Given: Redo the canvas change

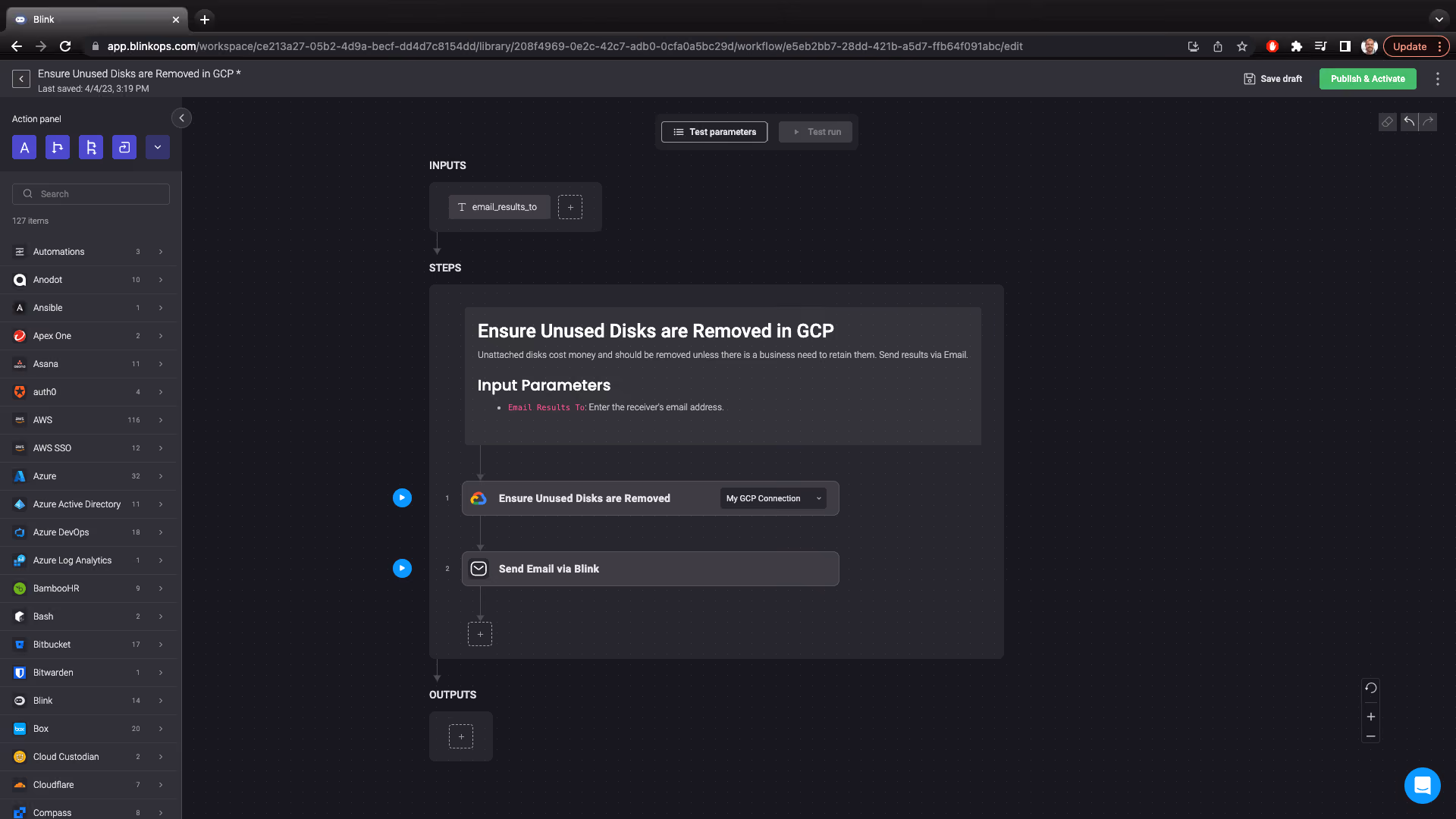Looking at the screenshot, I should [1428, 122].
